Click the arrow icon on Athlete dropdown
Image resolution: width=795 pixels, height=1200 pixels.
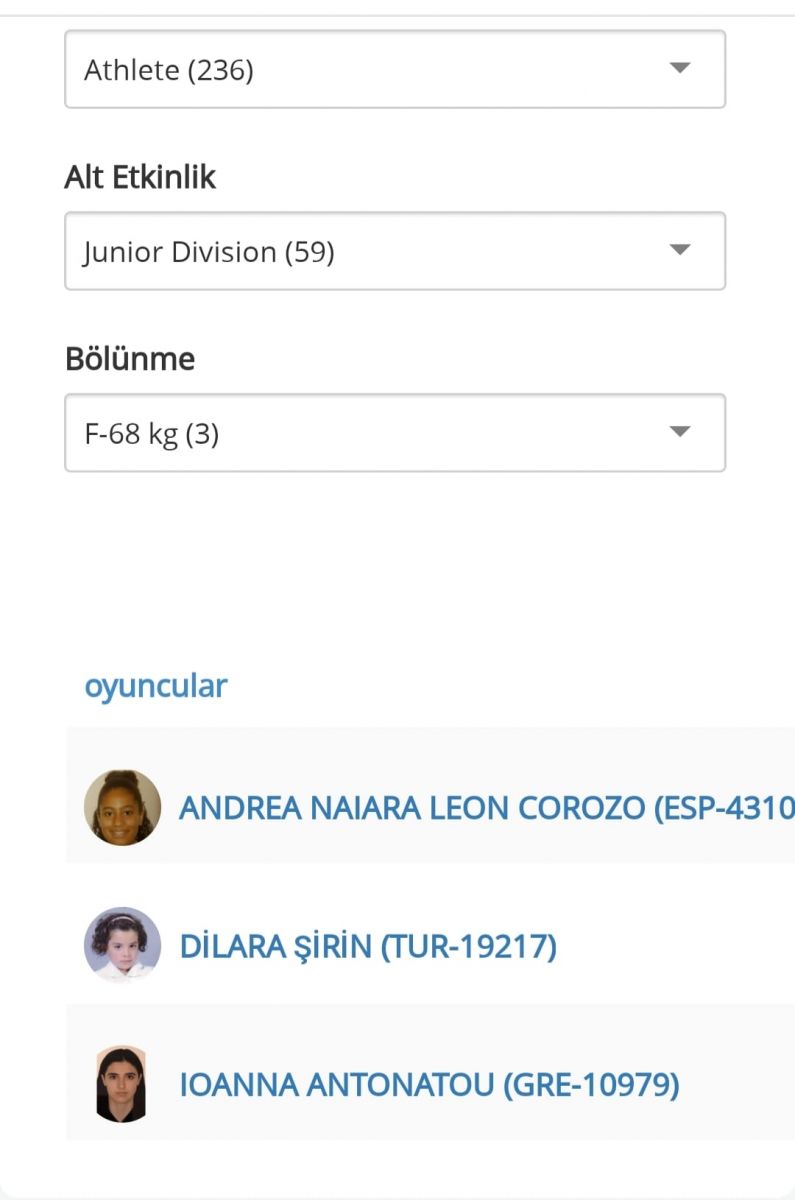tap(680, 69)
